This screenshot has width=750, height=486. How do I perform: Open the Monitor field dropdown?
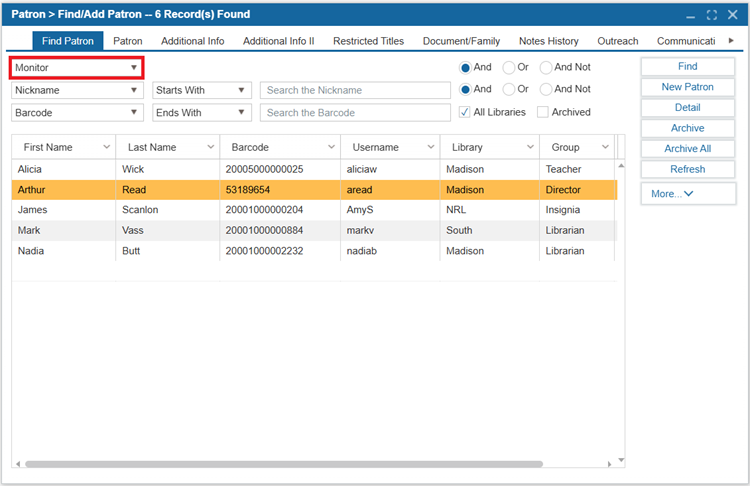[x=77, y=67]
